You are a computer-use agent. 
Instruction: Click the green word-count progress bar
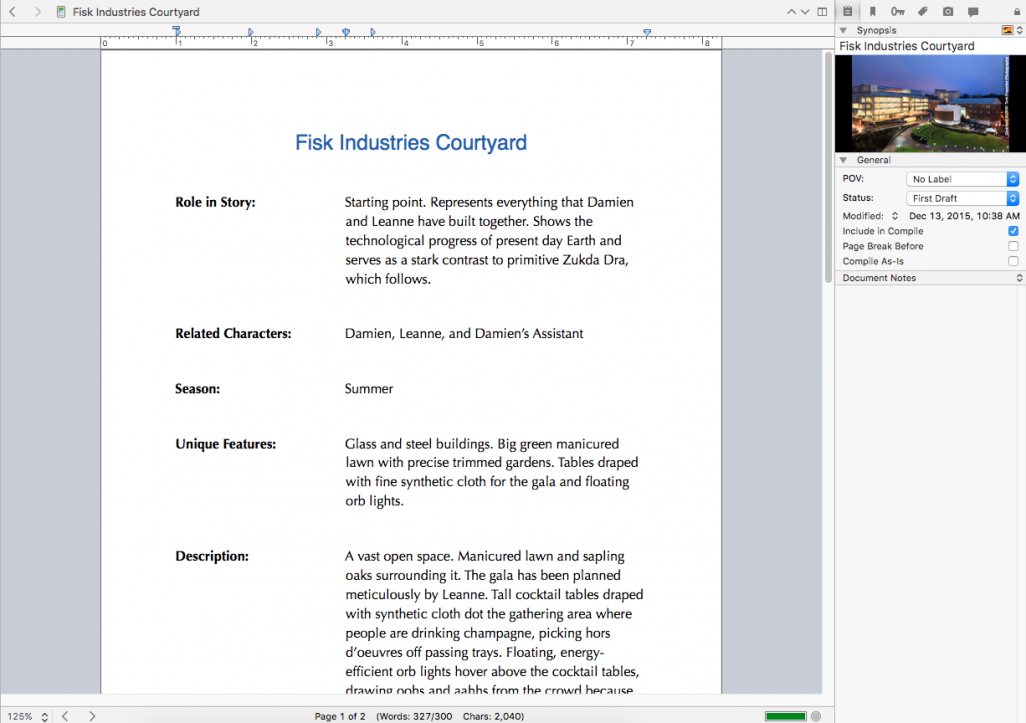point(785,716)
